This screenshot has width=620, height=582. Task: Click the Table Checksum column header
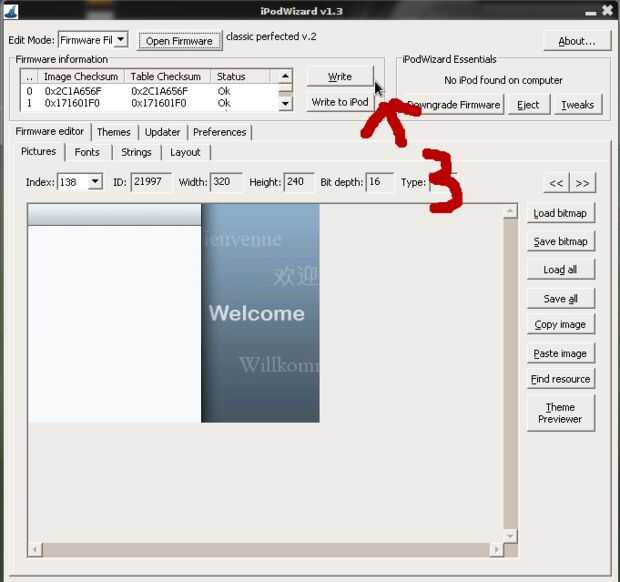coord(167,76)
